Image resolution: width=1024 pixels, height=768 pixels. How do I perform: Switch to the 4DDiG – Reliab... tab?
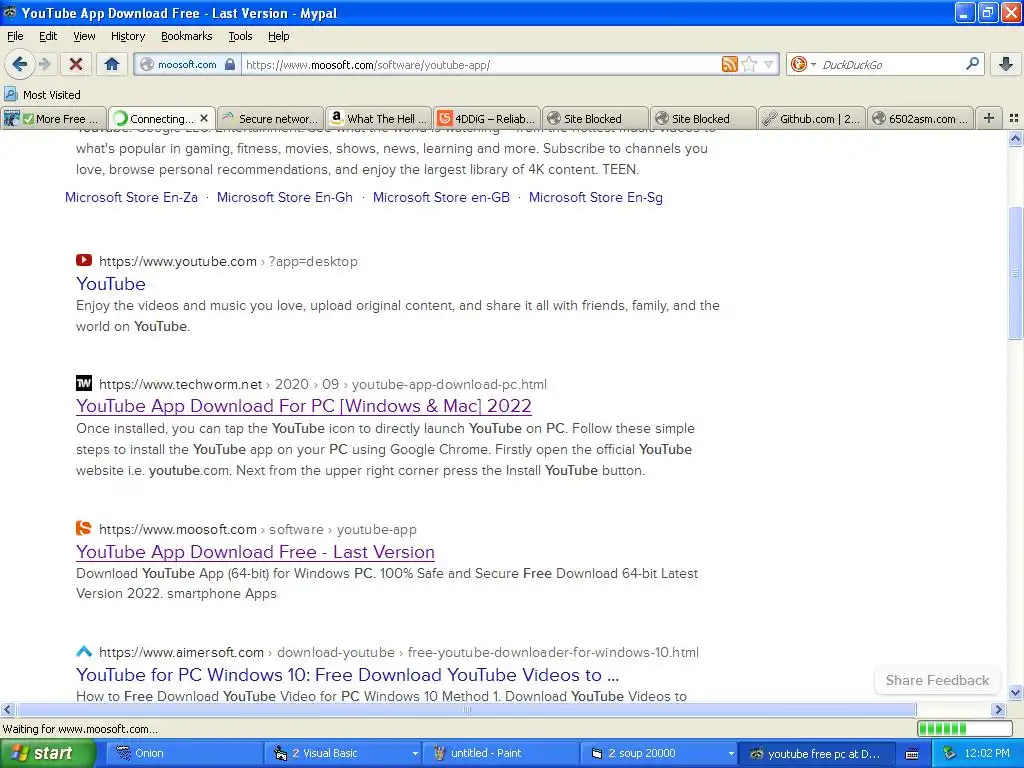tap(487, 118)
